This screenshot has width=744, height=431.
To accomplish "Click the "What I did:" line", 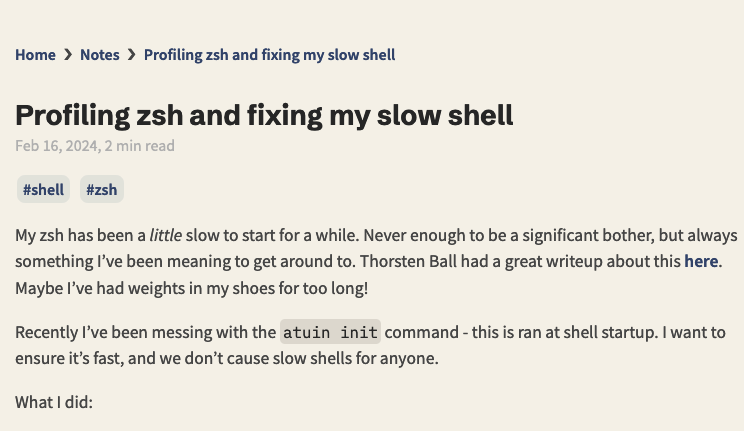I will click(54, 403).
